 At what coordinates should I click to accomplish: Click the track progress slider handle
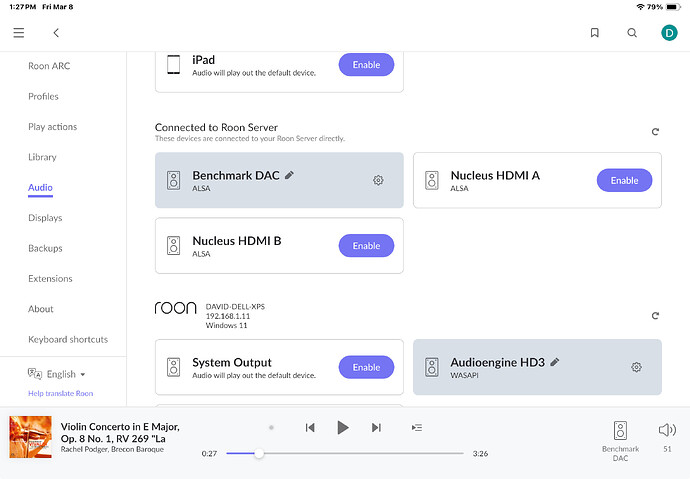pyautogui.click(x=259, y=453)
